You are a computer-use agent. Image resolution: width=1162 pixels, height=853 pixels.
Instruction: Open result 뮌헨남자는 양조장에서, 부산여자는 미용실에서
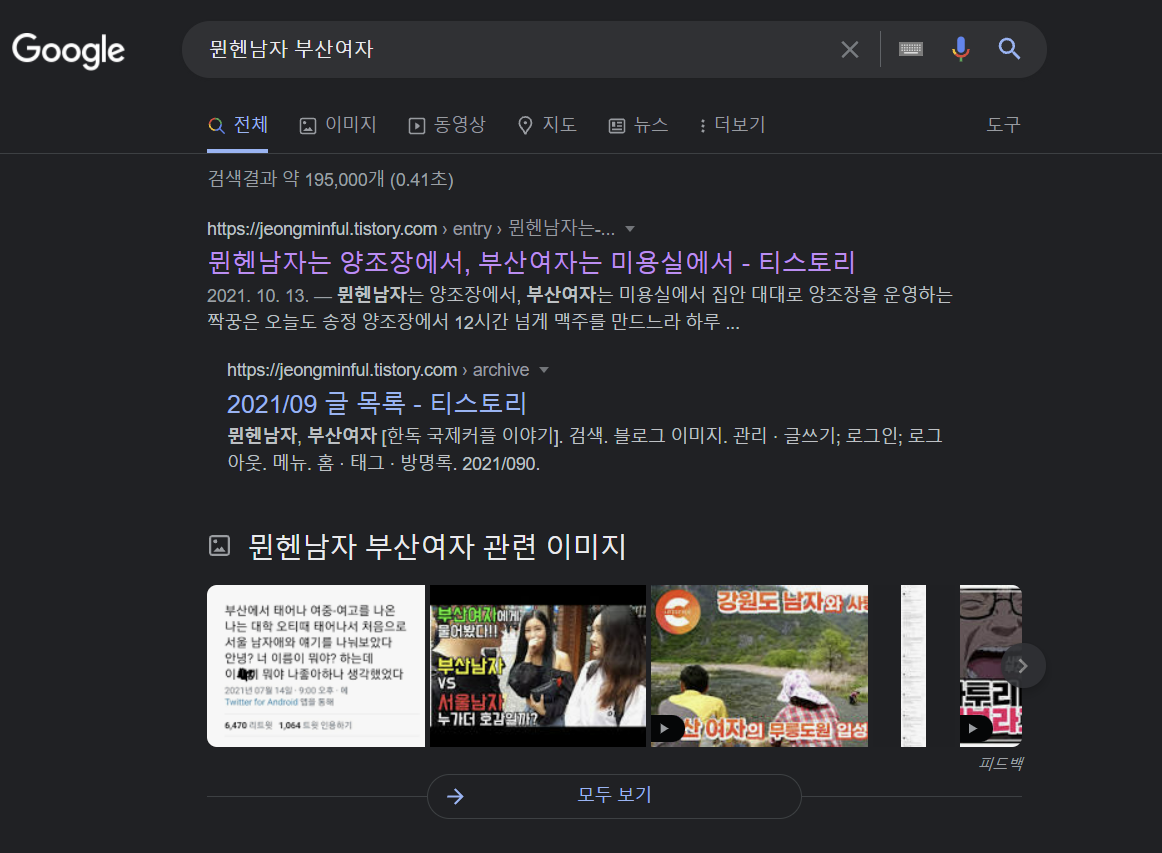pyautogui.click(x=531, y=262)
